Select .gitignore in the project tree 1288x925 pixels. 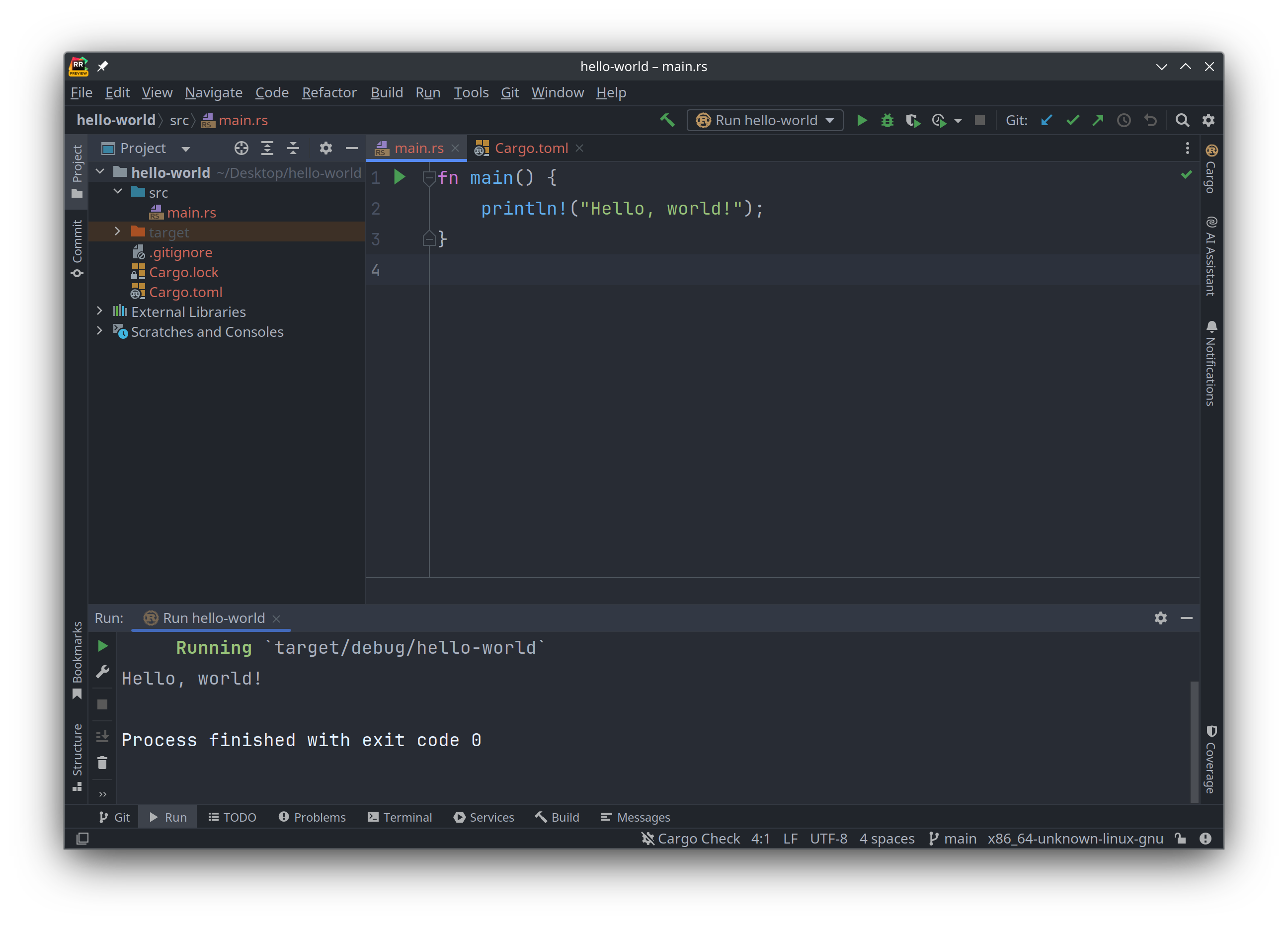[x=180, y=252]
